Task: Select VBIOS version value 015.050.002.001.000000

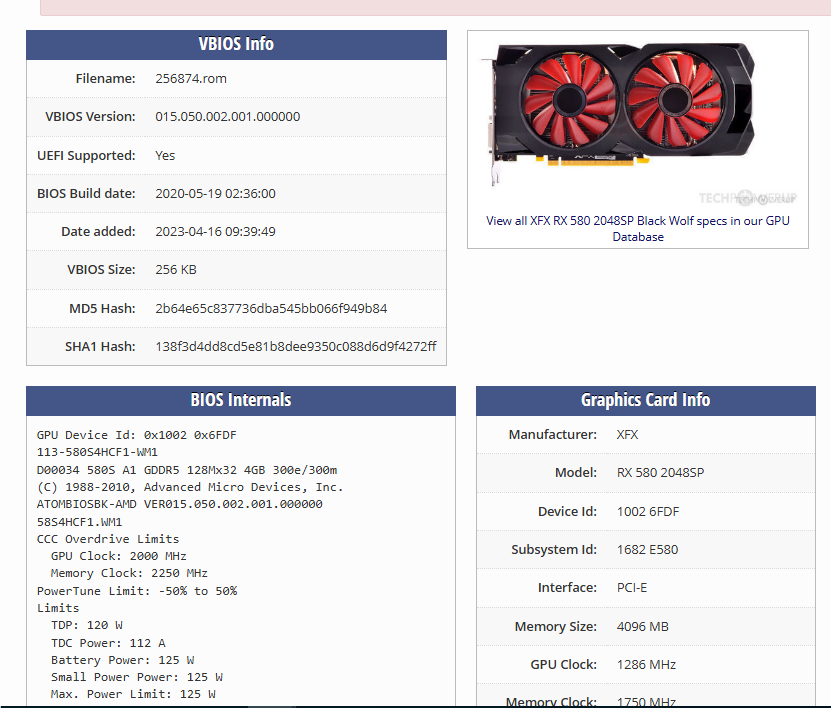Action: click(x=227, y=117)
